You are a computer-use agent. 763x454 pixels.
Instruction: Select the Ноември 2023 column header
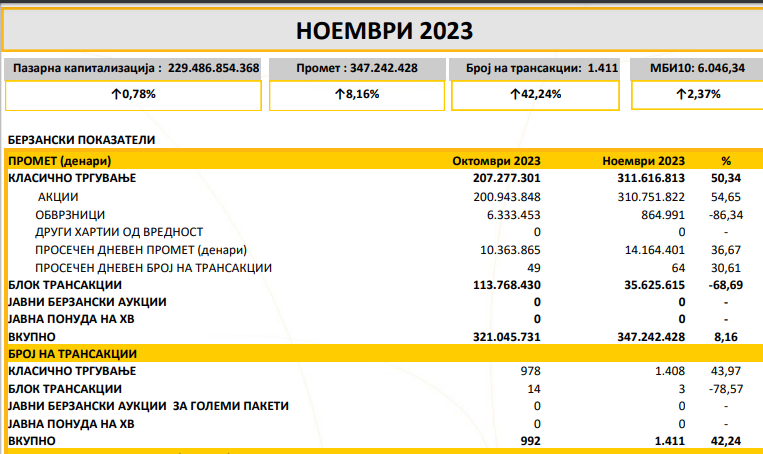(644, 160)
